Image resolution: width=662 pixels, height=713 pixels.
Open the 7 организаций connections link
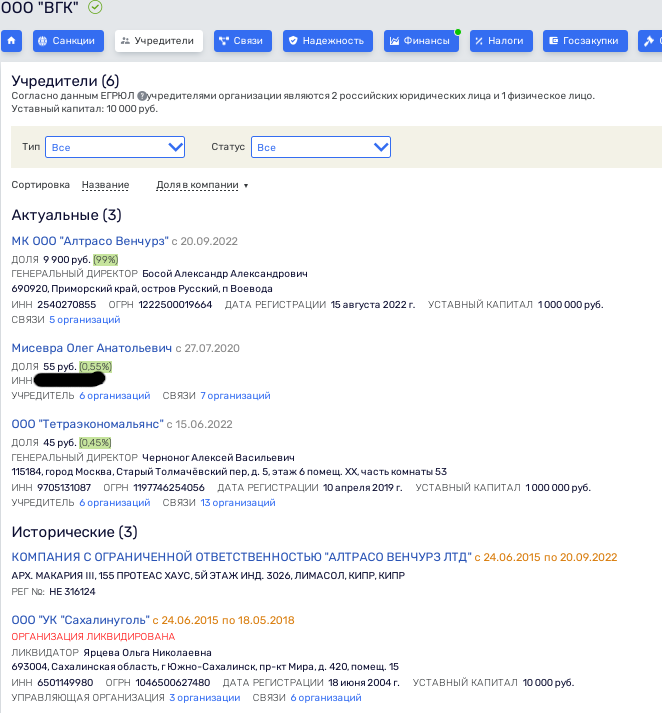coord(236,396)
